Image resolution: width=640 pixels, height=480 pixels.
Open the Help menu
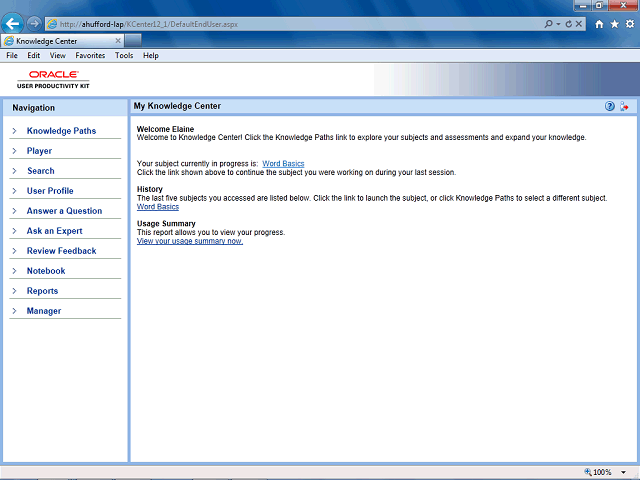pos(151,56)
